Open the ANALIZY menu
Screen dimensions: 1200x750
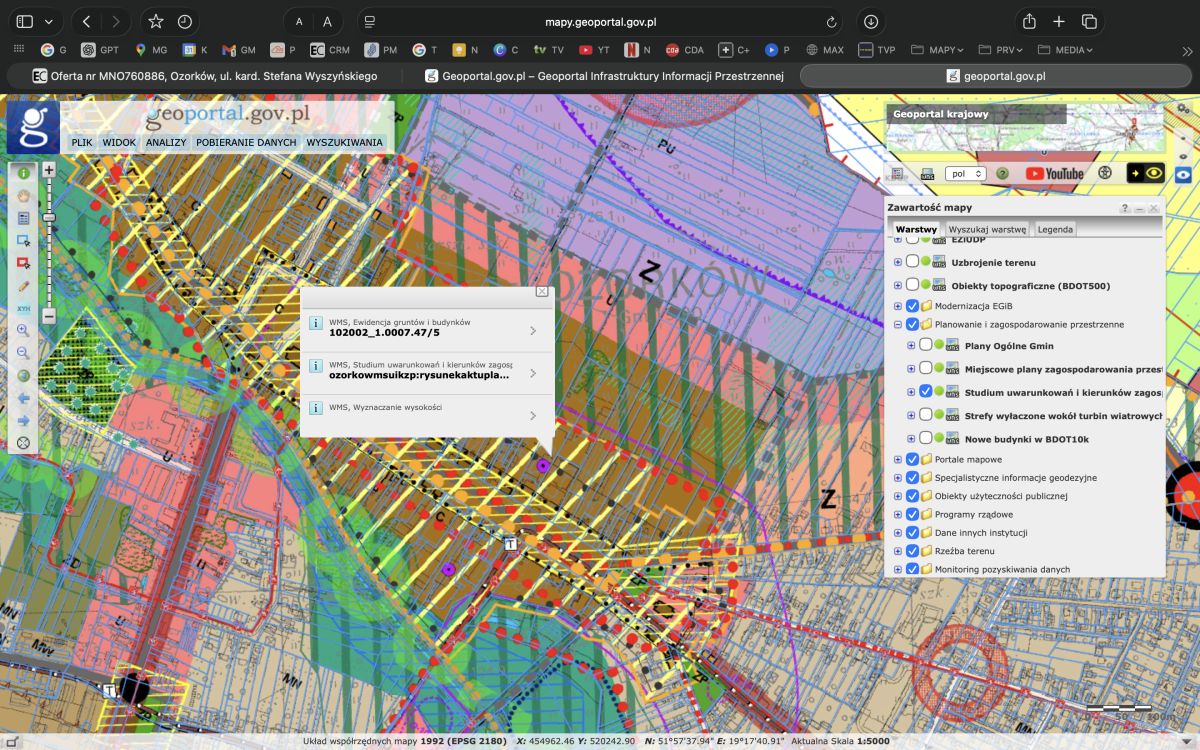point(166,143)
